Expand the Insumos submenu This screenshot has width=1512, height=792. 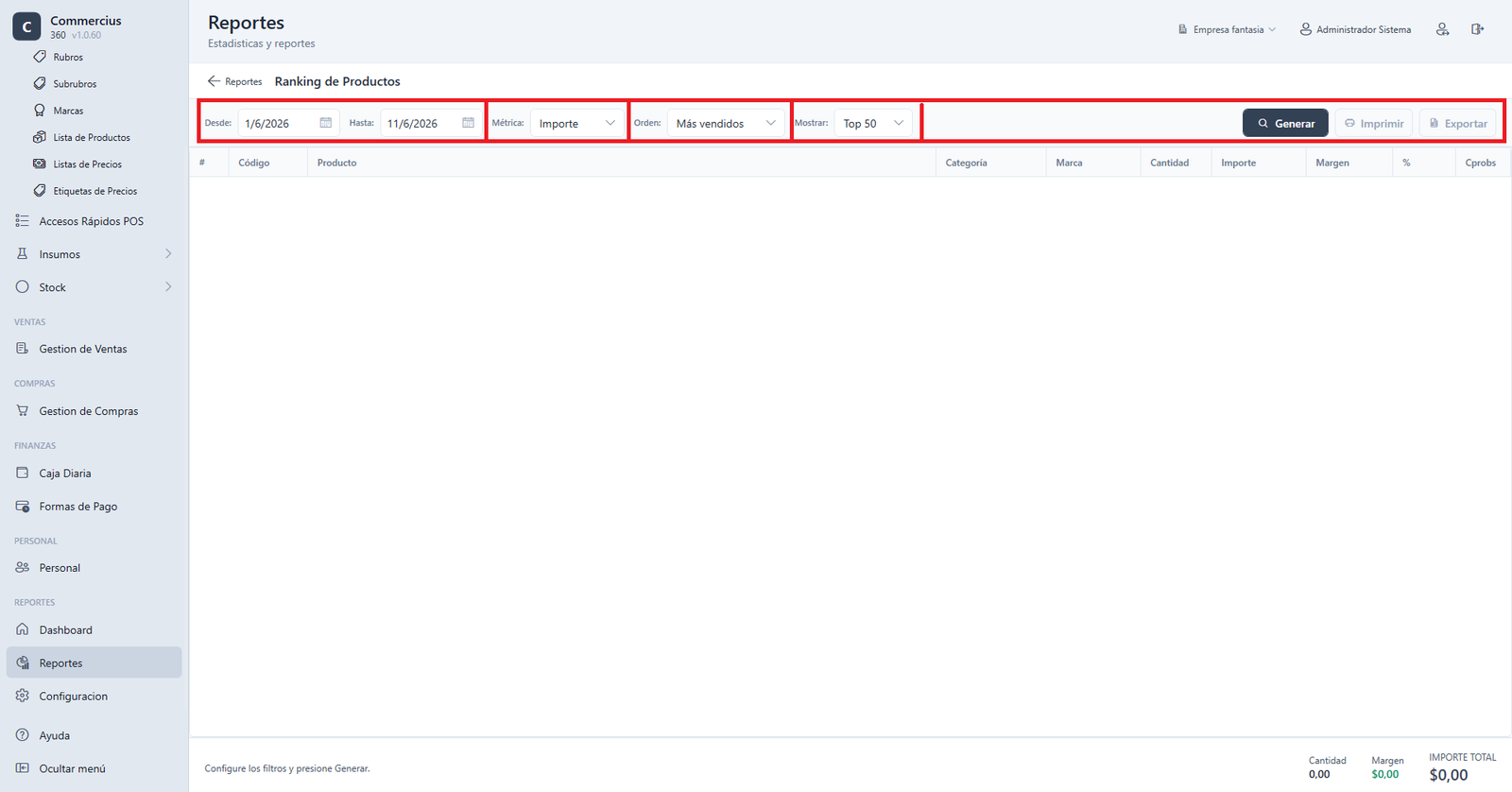(x=94, y=253)
